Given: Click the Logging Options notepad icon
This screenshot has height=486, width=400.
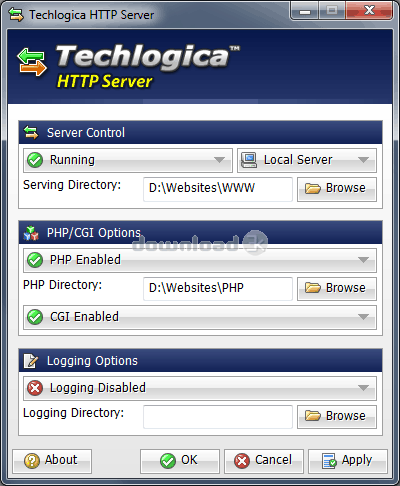Looking at the screenshot, I should click(31, 361).
